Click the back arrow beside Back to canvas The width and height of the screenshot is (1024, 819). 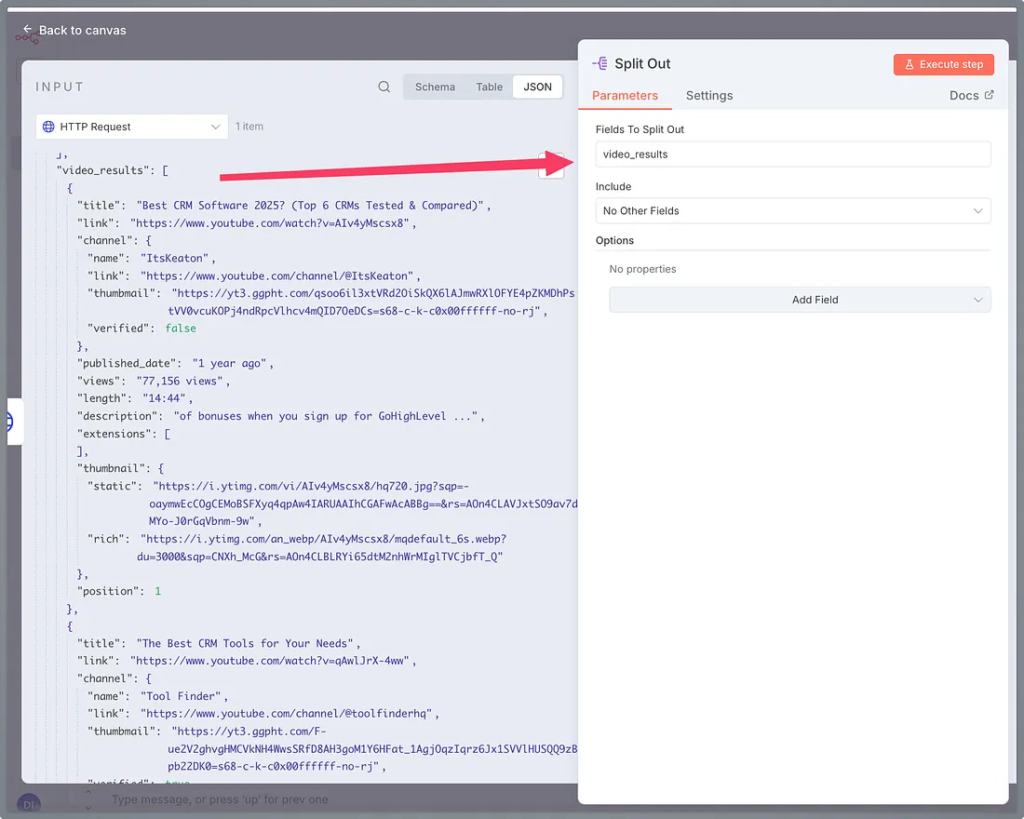point(28,30)
